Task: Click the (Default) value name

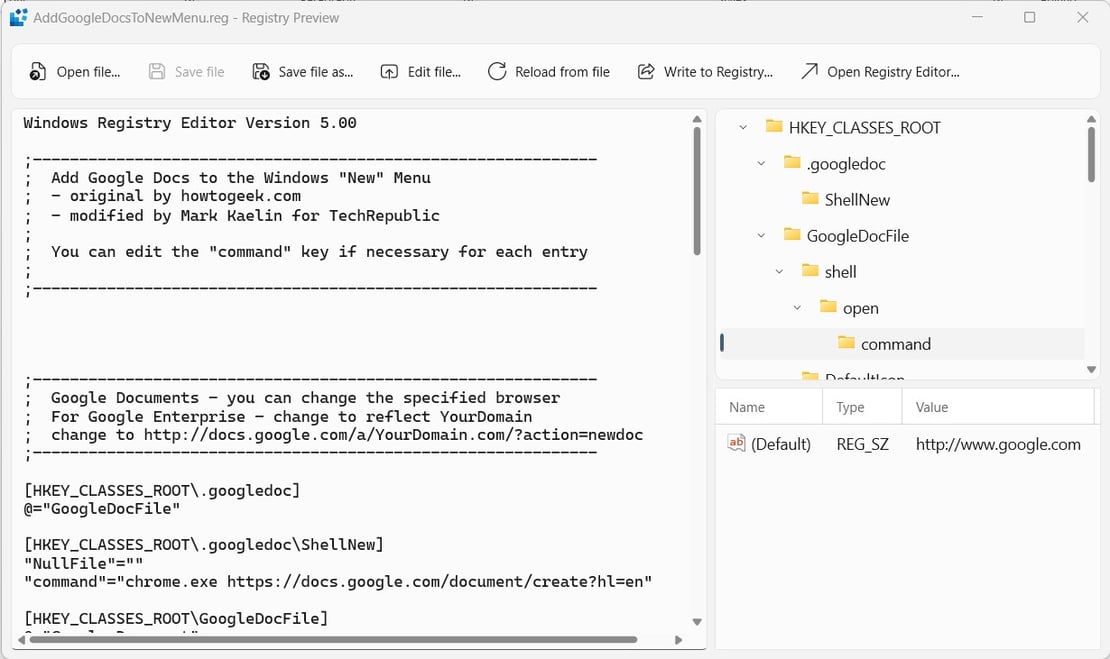Action: click(780, 445)
